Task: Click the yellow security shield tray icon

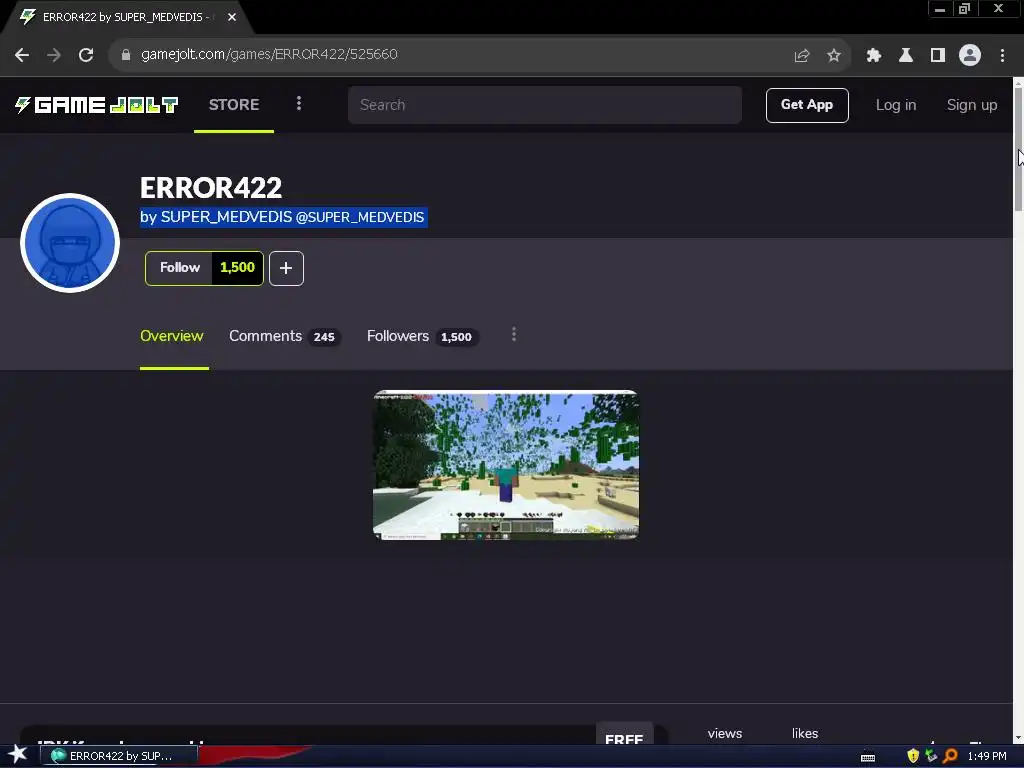Action: (x=913, y=756)
